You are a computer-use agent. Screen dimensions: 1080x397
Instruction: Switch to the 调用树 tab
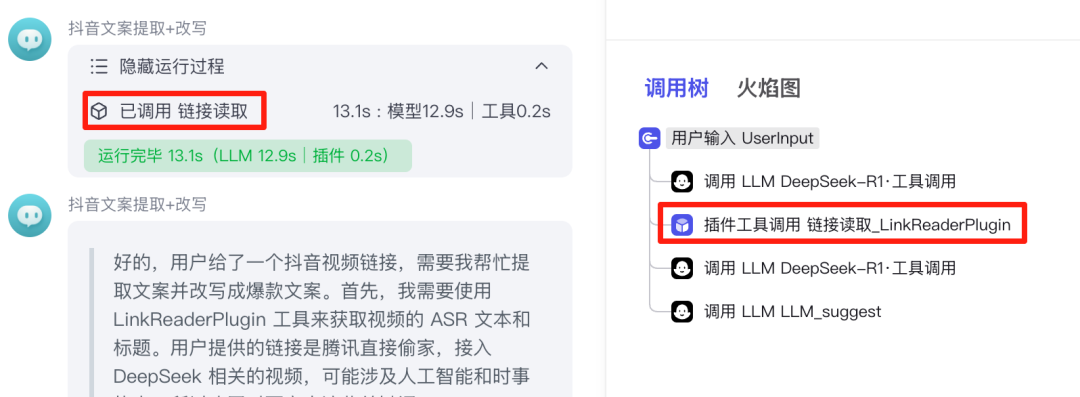(x=676, y=88)
